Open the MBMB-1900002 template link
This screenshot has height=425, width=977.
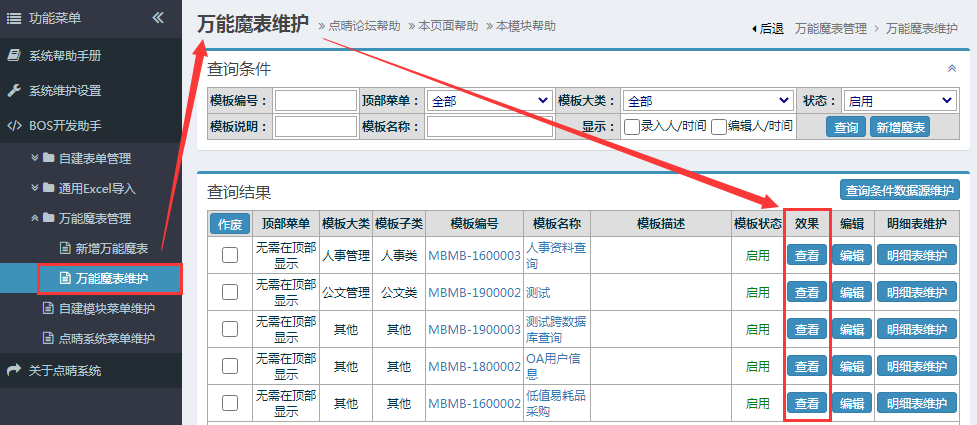[x=474, y=292]
